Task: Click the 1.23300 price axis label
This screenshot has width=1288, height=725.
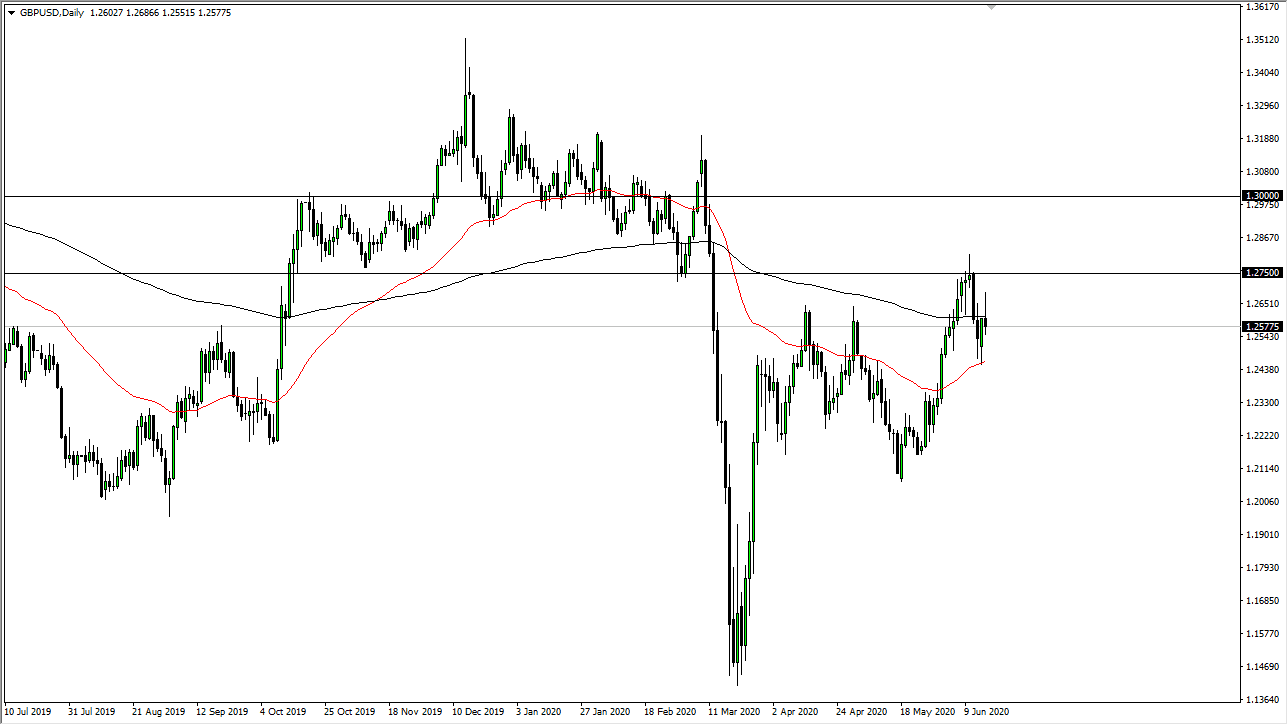Action: point(1262,403)
